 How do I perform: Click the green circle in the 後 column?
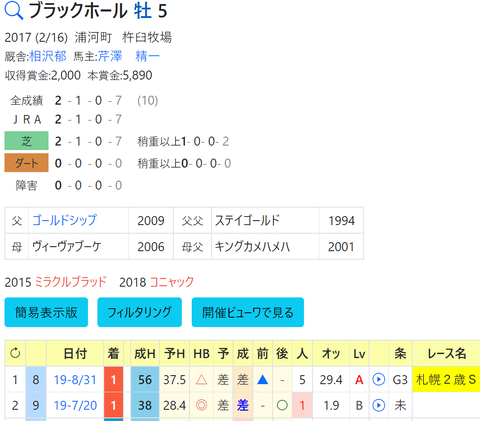point(282,405)
